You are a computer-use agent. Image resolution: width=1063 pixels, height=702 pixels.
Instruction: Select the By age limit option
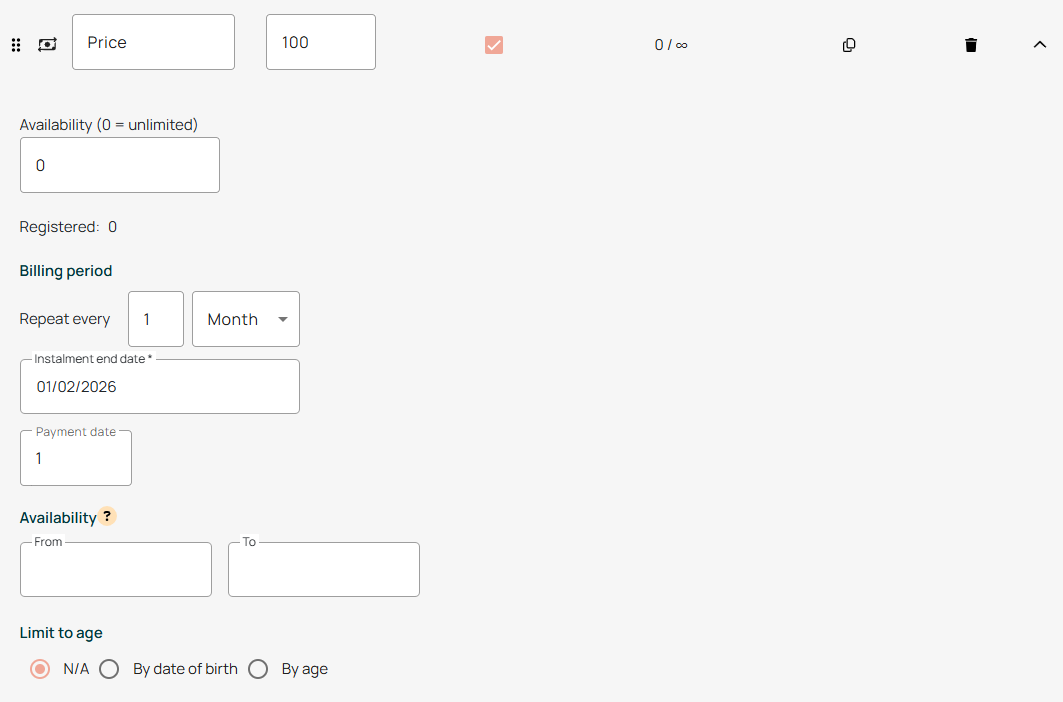258,669
